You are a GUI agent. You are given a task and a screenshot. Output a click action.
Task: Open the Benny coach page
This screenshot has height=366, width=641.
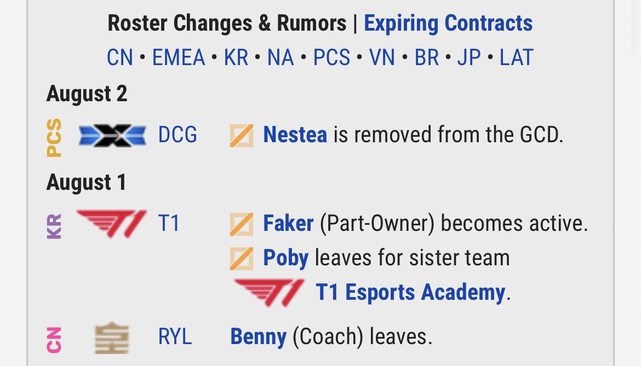tap(258, 337)
